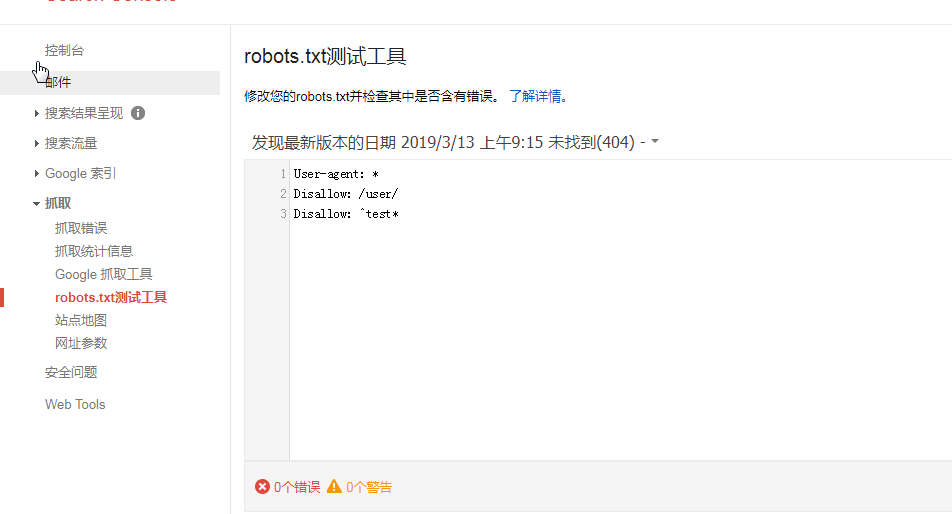Select 抓取错误 under 抓取

[81, 228]
